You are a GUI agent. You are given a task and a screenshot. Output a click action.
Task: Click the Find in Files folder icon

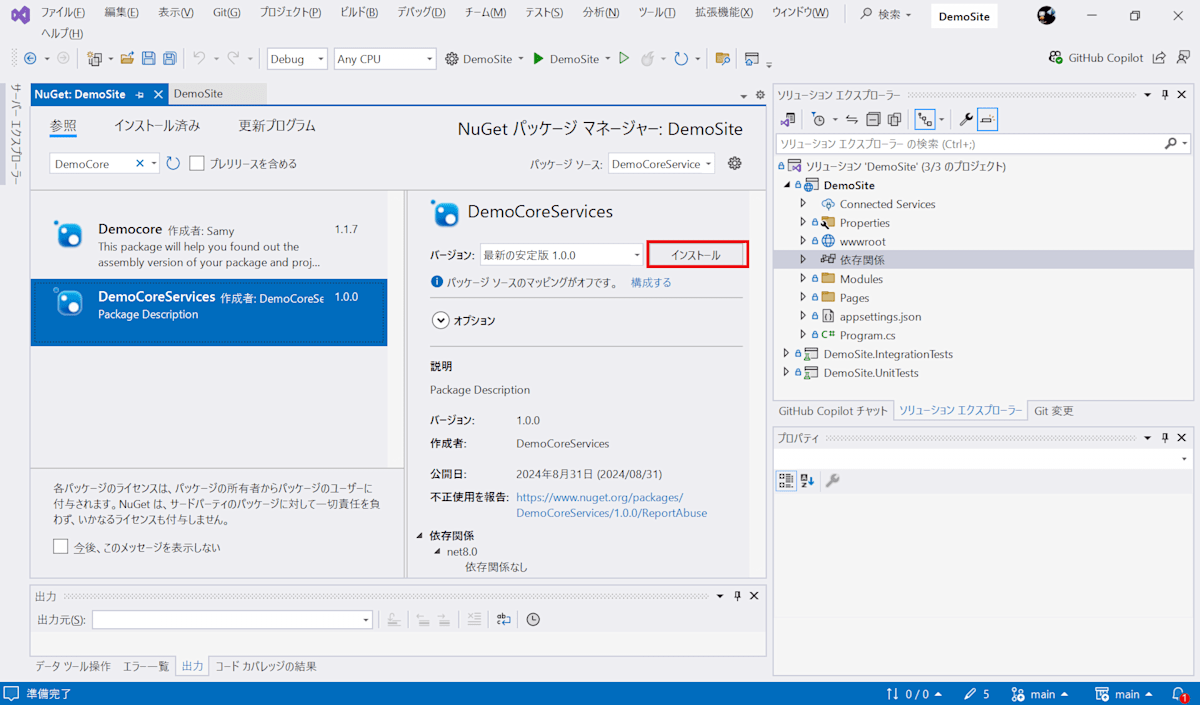click(722, 59)
